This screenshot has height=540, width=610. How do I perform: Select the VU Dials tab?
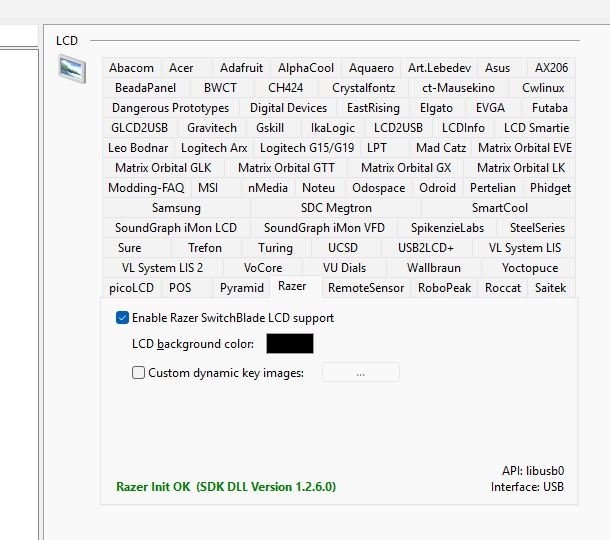click(x=344, y=268)
